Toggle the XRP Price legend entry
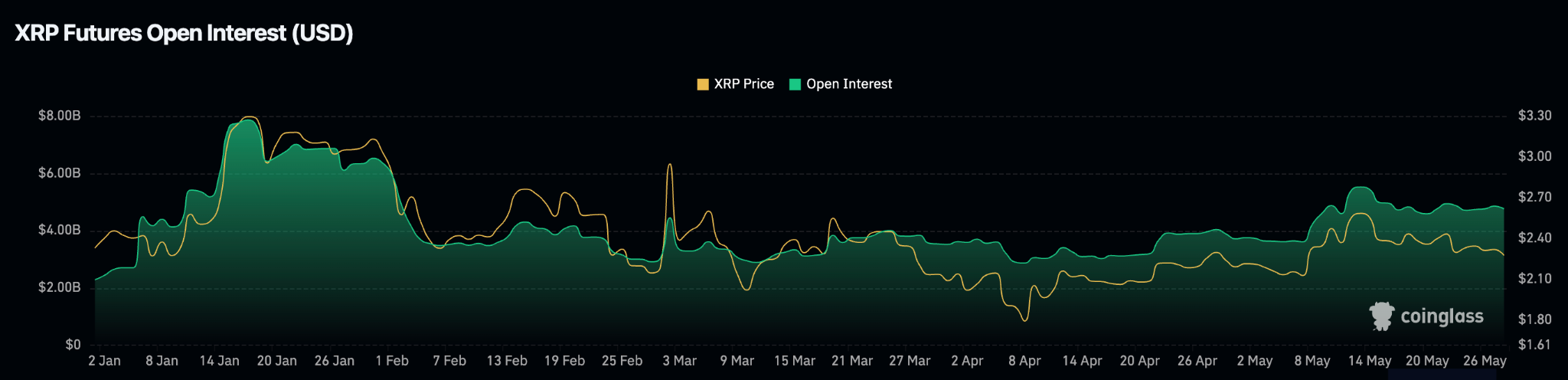This screenshot has height=380, width=1568. pyautogui.click(x=736, y=84)
